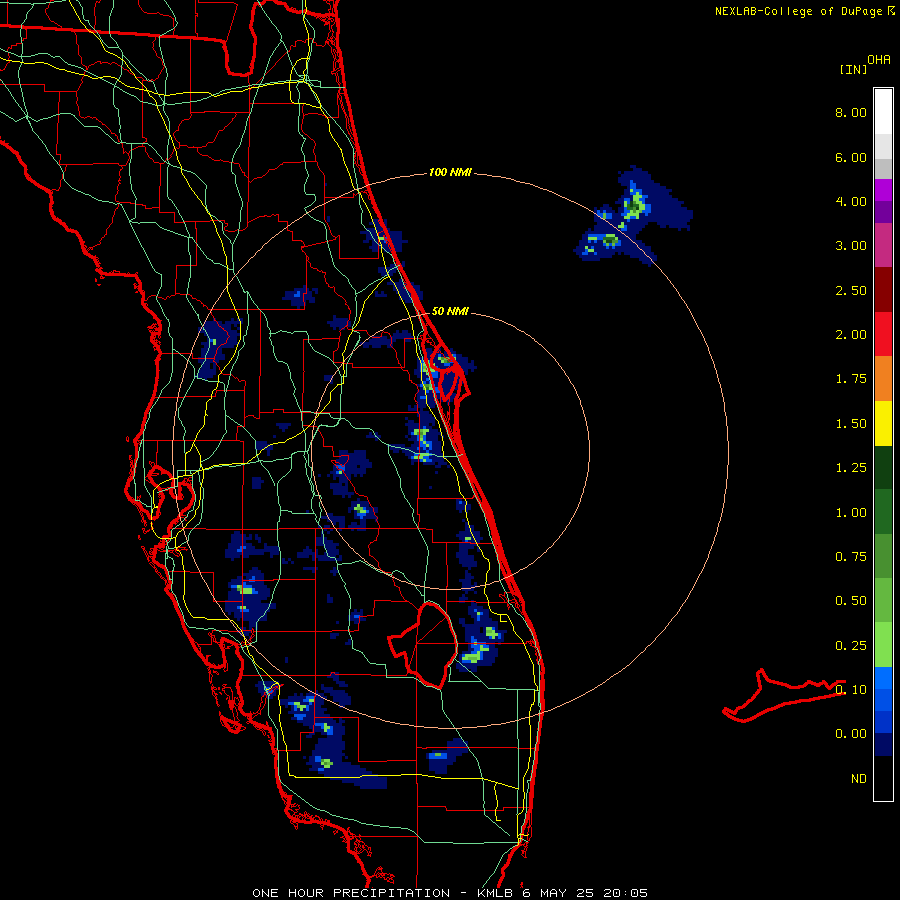Pick the bright red legend swatch
Image resolution: width=900 pixels, height=900 pixels.
(x=883, y=334)
